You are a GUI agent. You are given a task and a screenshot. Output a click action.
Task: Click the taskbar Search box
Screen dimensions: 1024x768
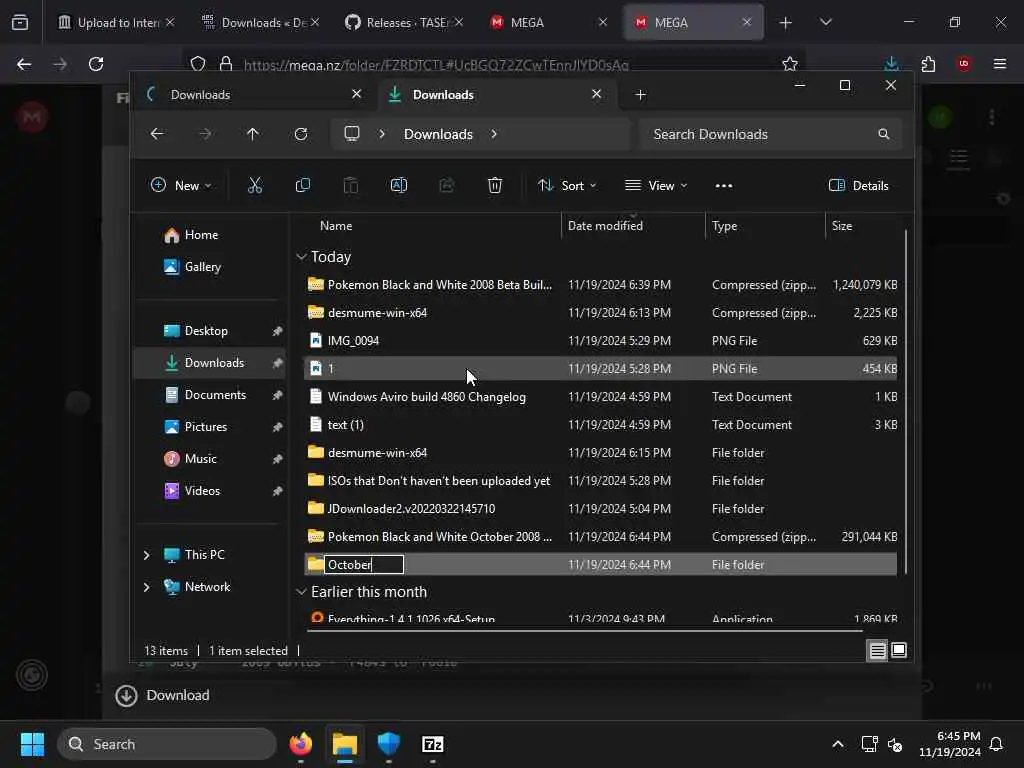167,744
